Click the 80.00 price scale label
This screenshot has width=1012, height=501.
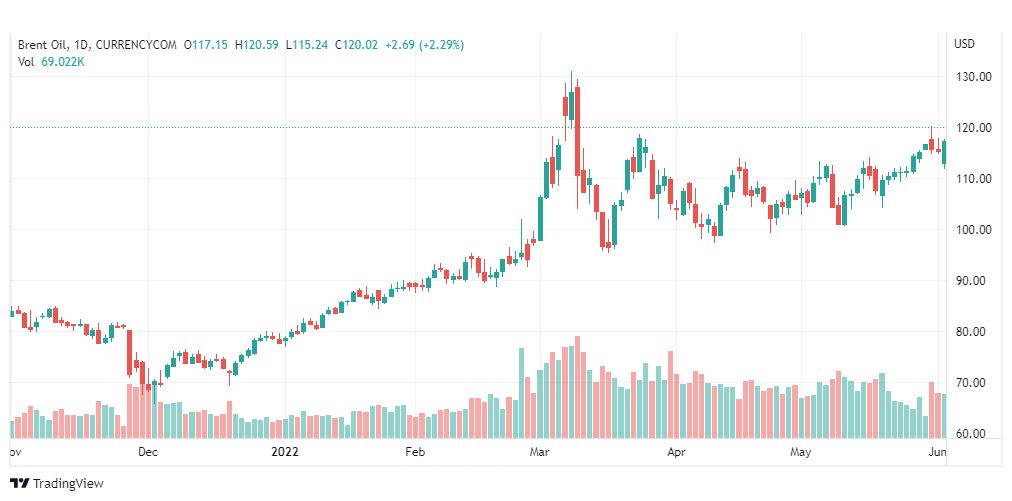point(972,332)
